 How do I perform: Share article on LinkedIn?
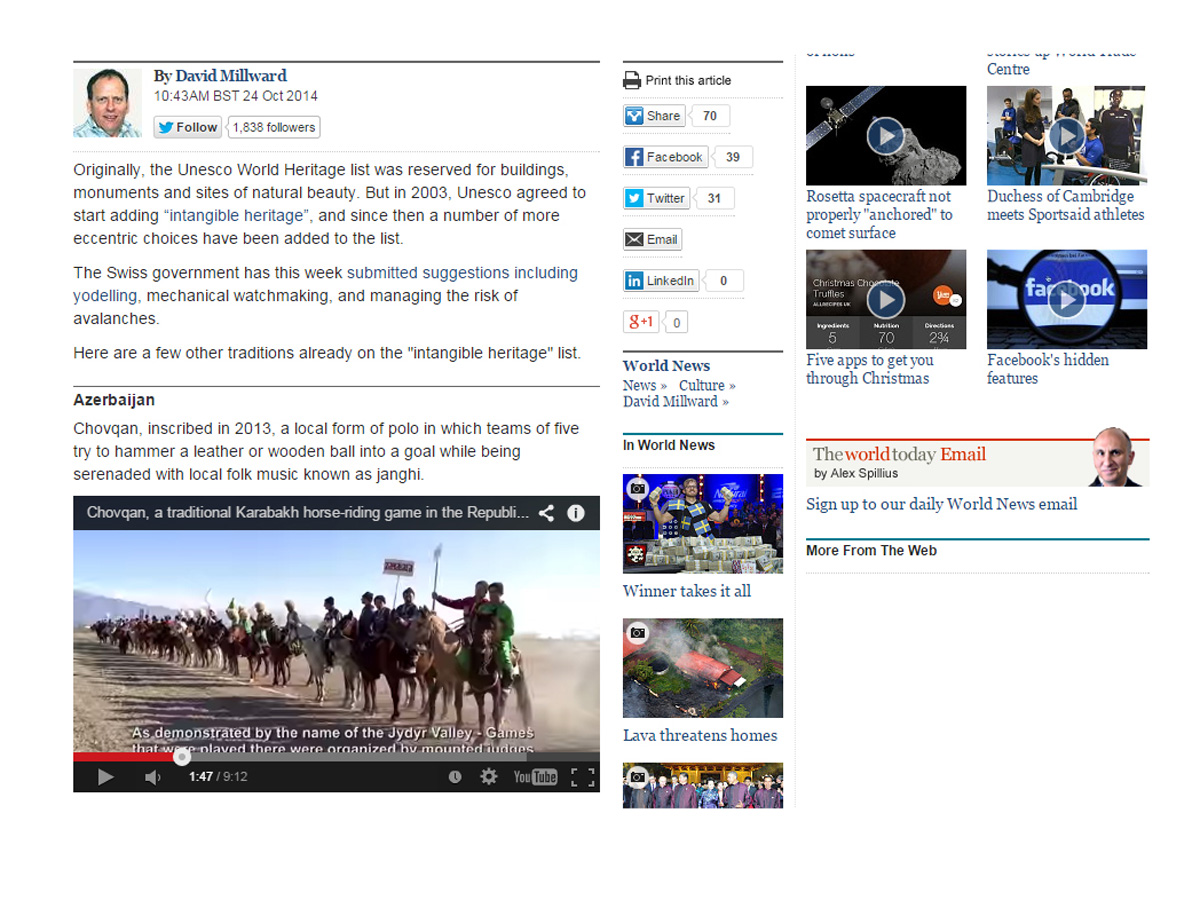click(660, 281)
